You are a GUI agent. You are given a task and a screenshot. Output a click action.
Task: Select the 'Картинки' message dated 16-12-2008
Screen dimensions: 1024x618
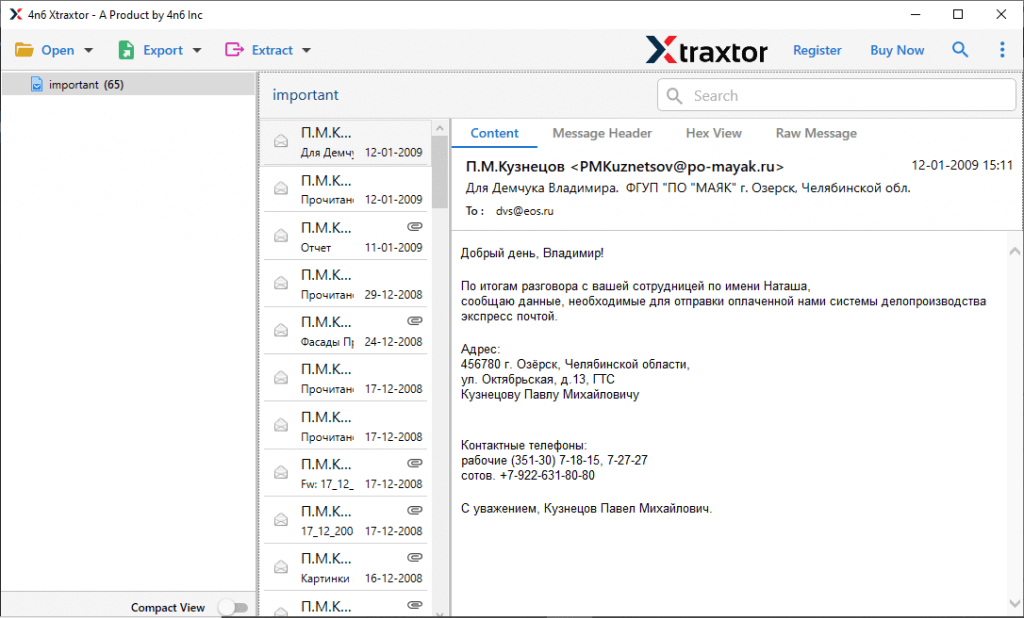click(x=346, y=567)
